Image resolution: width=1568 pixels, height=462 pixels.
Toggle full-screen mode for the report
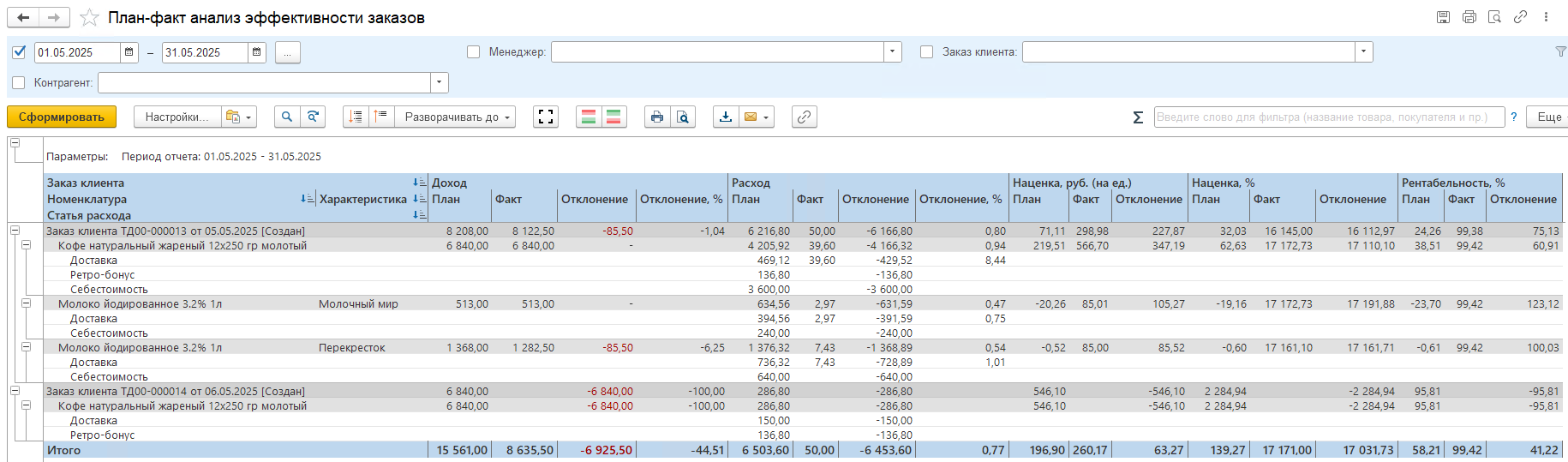click(546, 117)
